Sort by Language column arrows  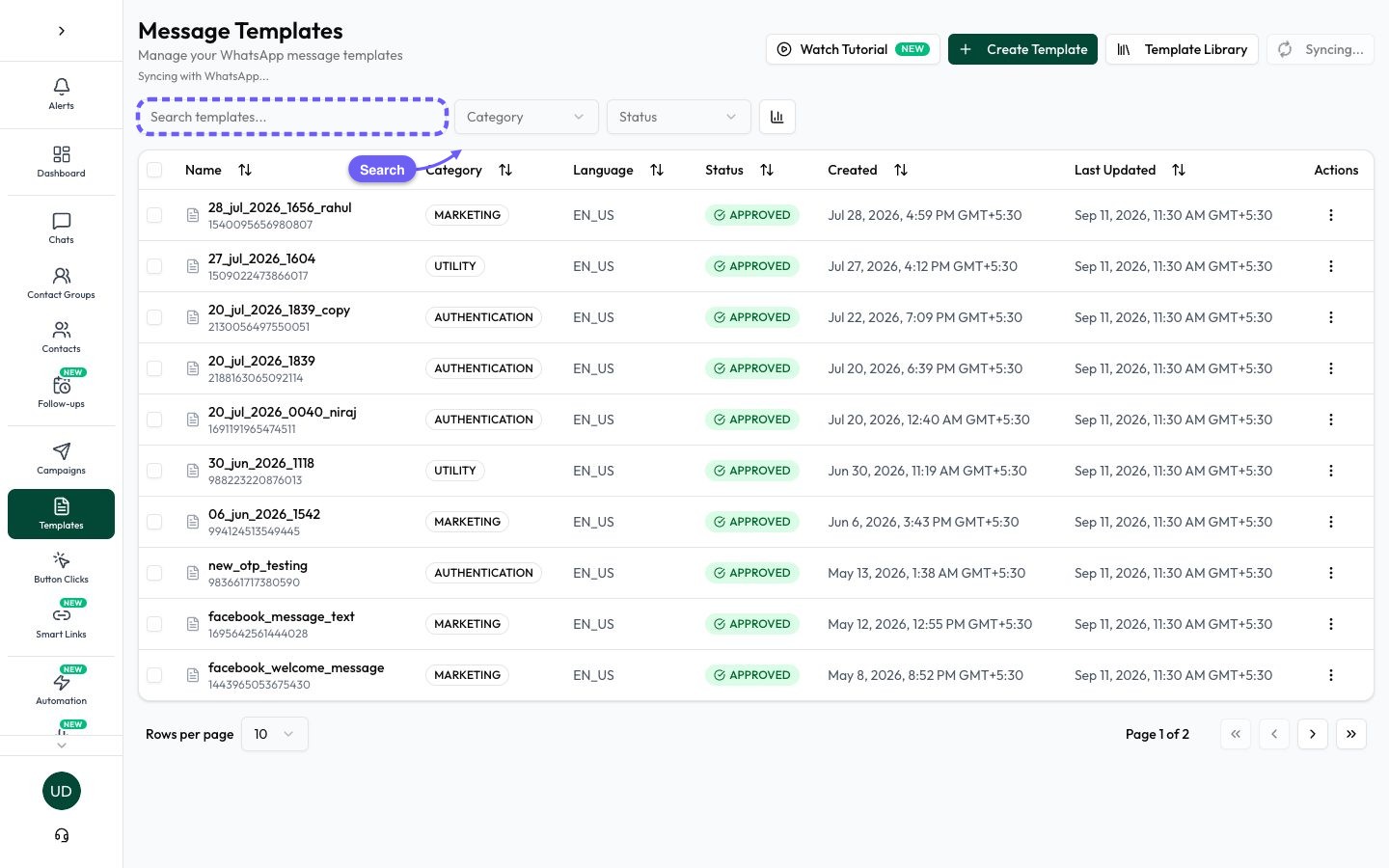pos(657,170)
